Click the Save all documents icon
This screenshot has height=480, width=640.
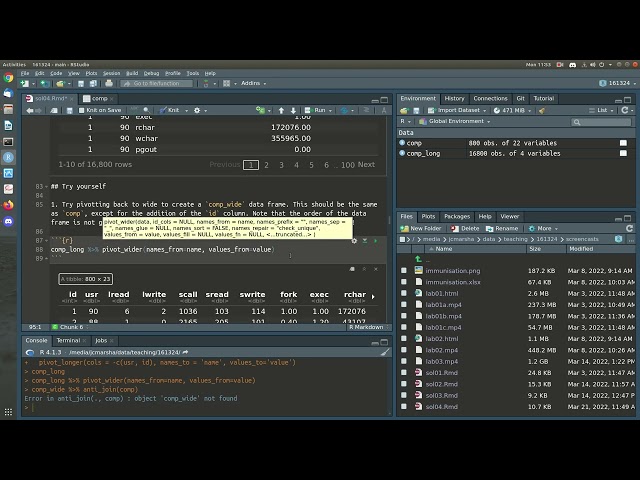(93, 83)
